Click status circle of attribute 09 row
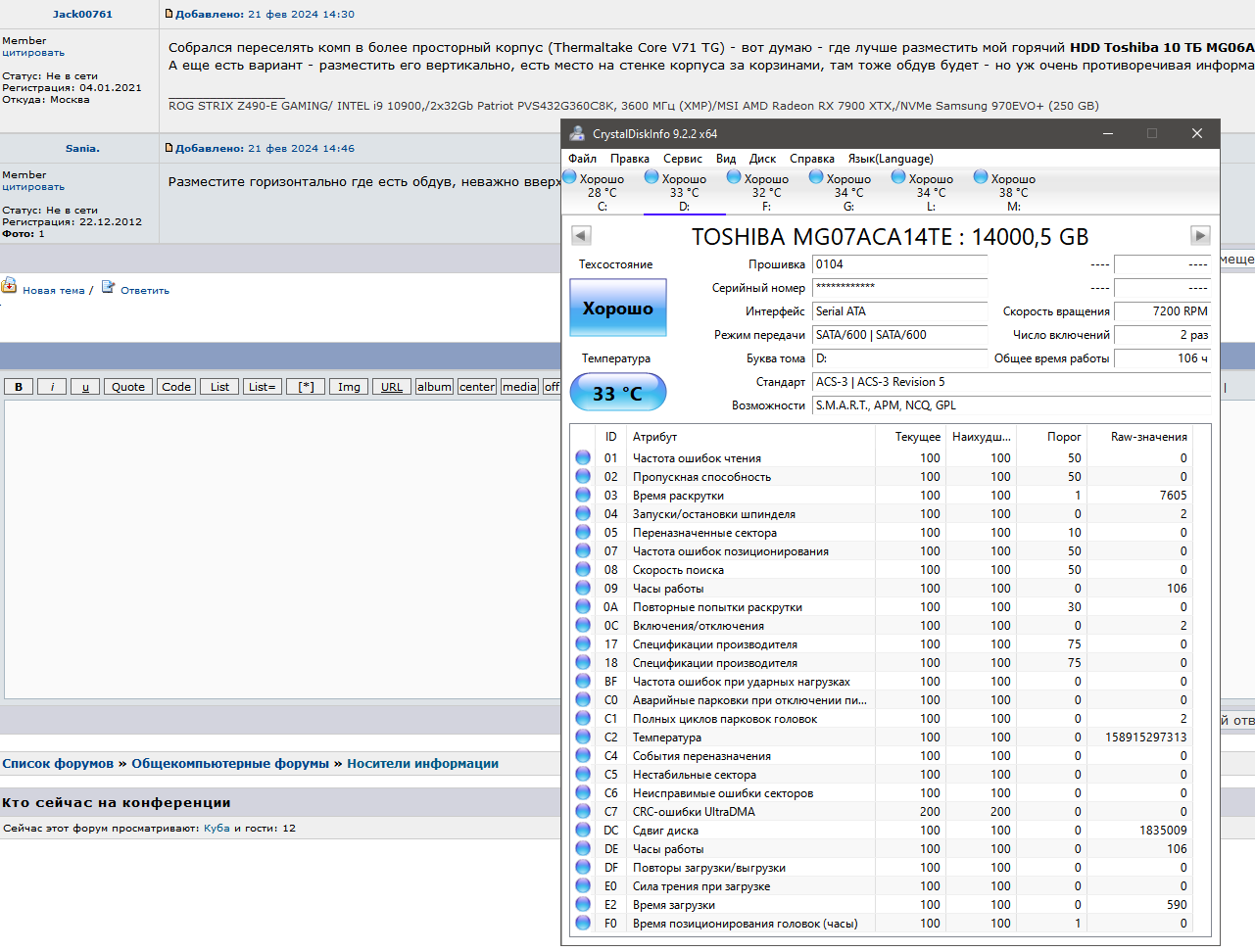Image resolution: width=1255 pixels, height=952 pixels. [x=583, y=588]
